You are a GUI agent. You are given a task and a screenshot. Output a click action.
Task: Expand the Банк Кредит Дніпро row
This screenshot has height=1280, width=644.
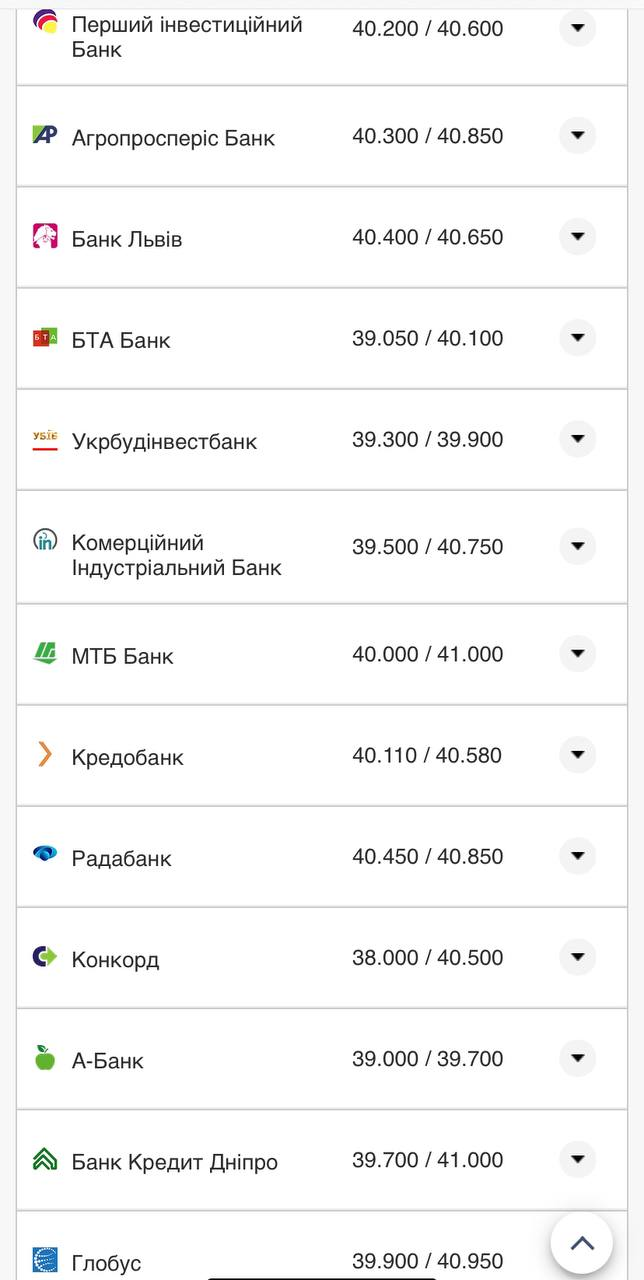coord(577,1159)
